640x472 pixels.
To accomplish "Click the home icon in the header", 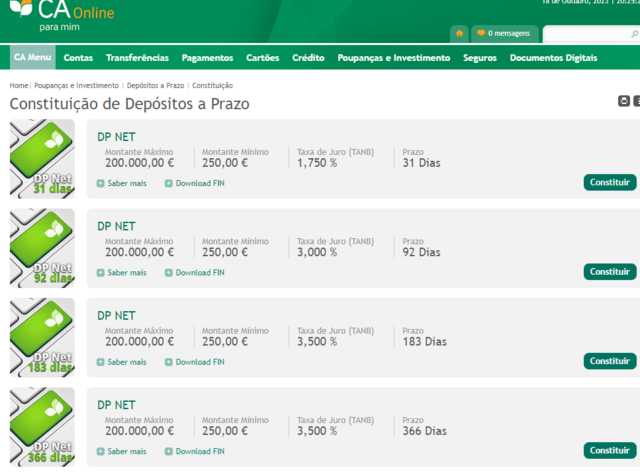I will coord(459,33).
